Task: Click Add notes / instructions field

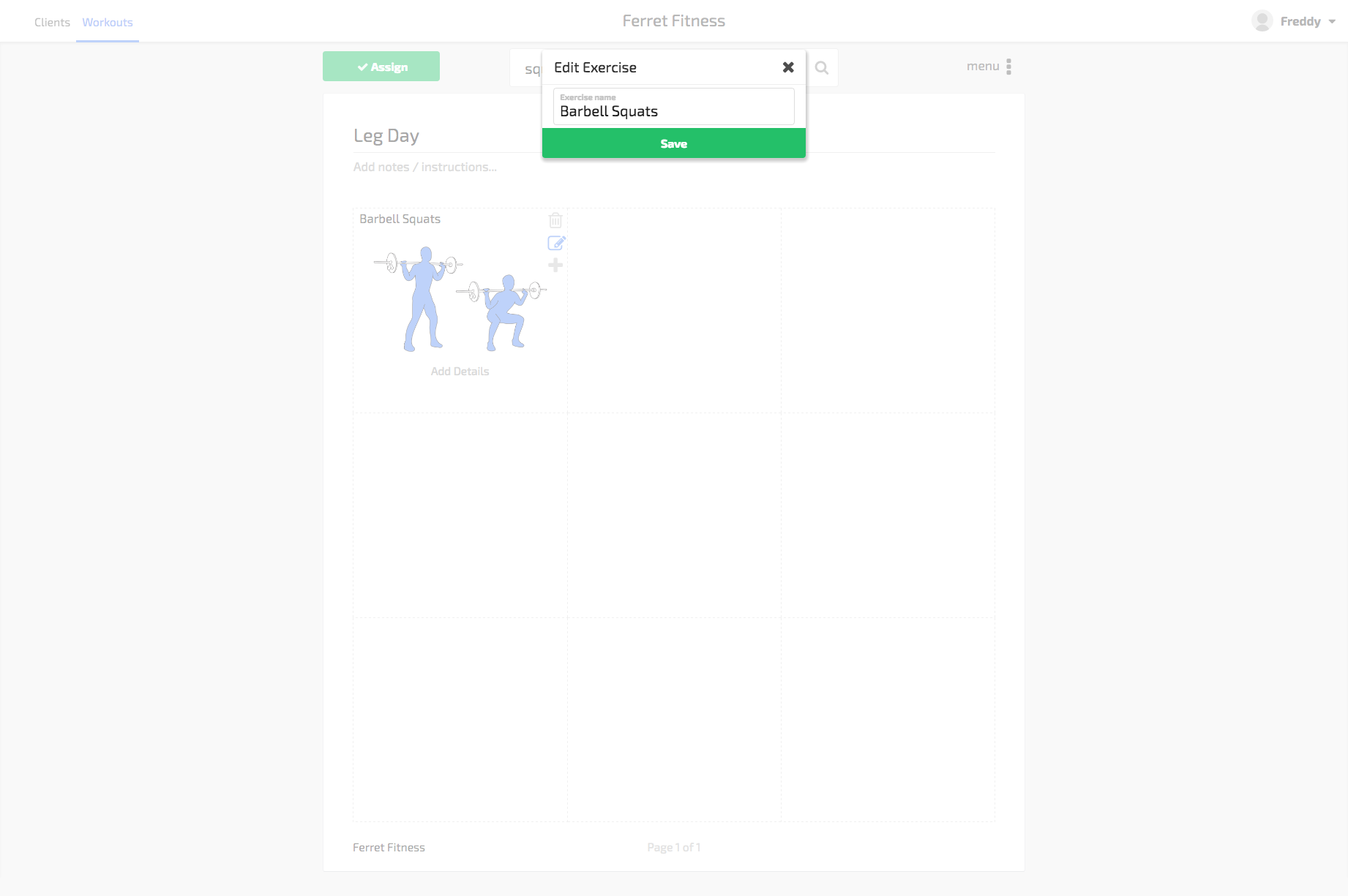Action: 425,167
